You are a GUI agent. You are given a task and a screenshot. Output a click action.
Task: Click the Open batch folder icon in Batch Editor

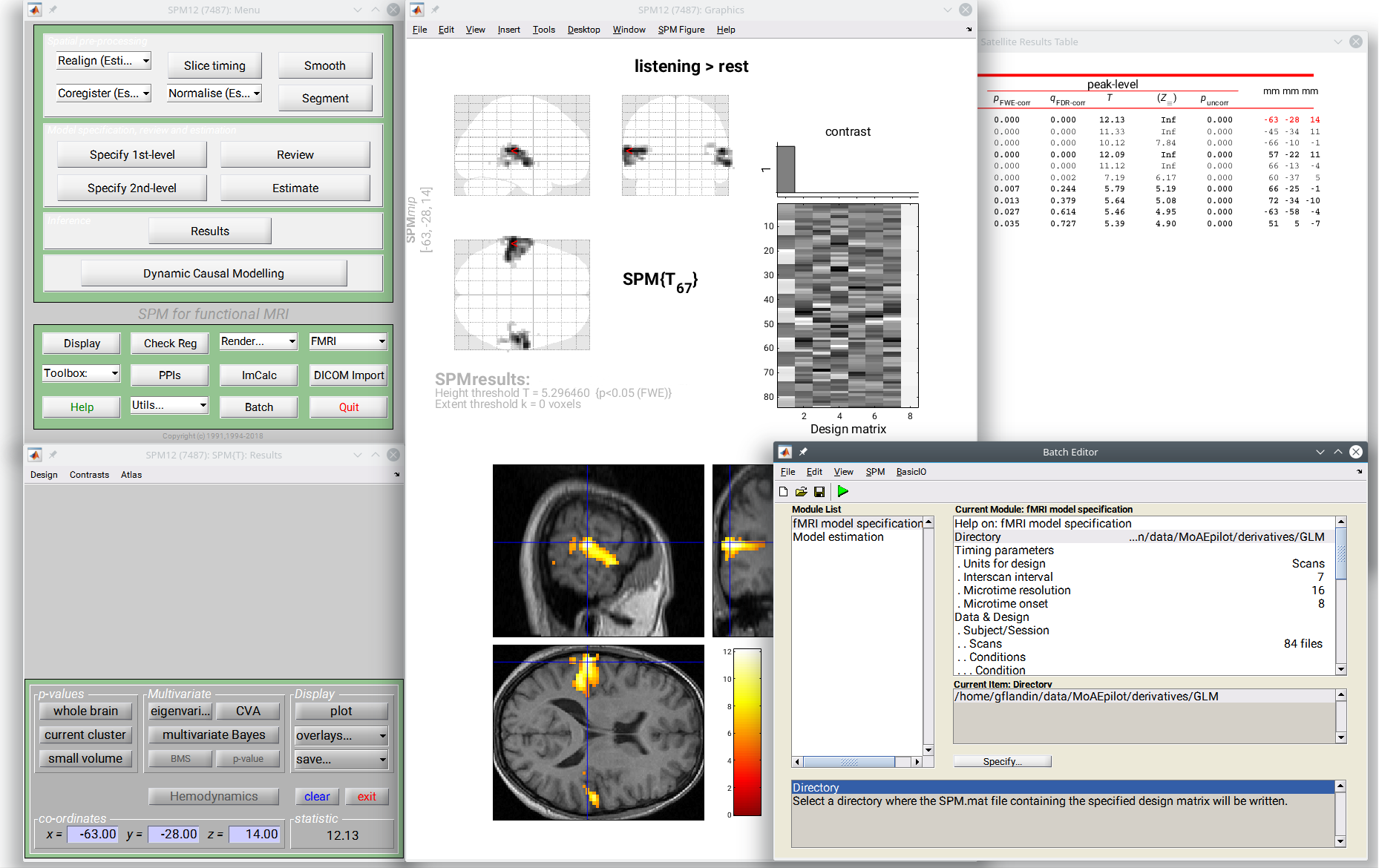(x=801, y=491)
